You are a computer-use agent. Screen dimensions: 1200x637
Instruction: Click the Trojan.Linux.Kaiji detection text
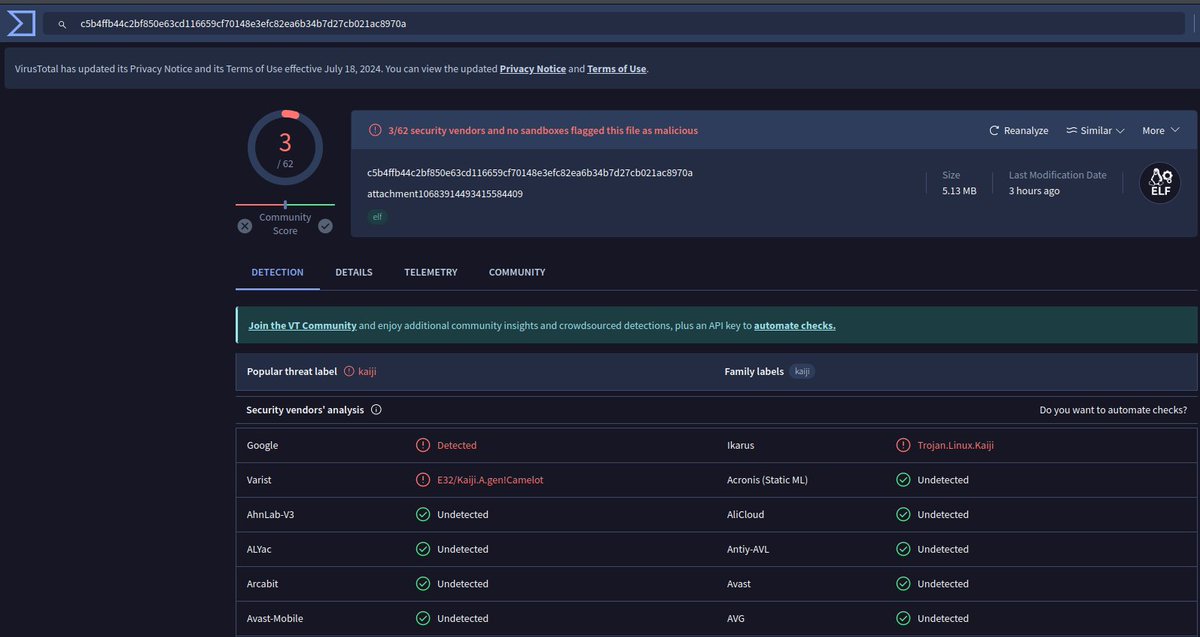click(956, 445)
